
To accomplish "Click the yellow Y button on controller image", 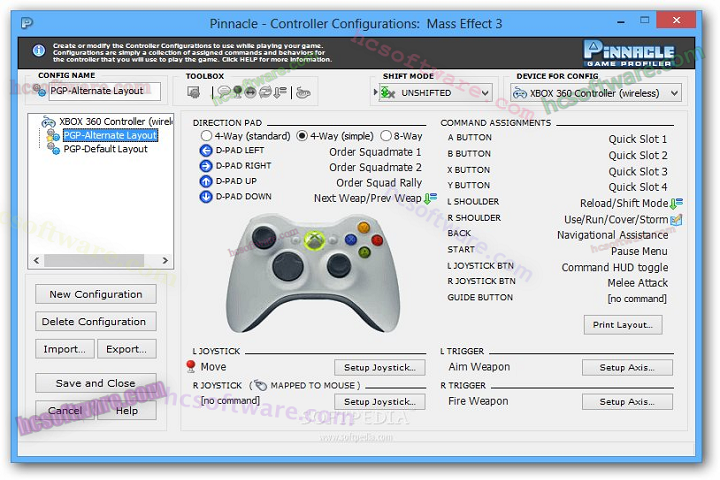I will point(364,227).
